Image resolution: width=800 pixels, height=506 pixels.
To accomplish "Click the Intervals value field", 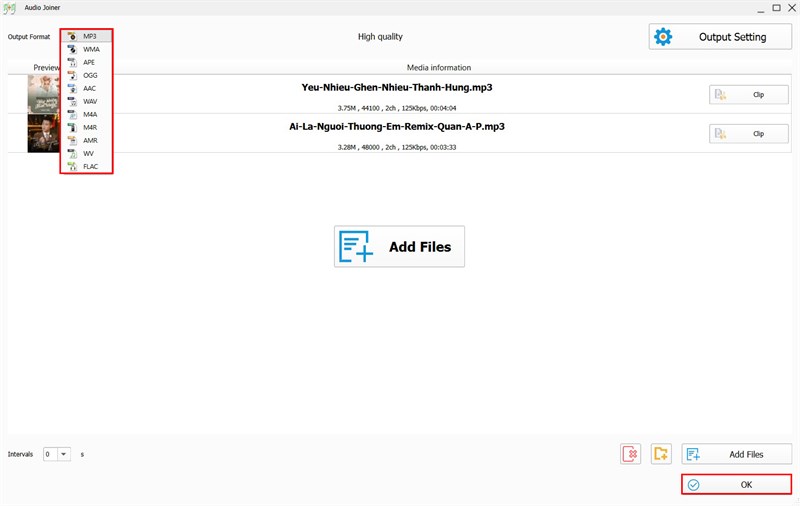I will pos(49,454).
